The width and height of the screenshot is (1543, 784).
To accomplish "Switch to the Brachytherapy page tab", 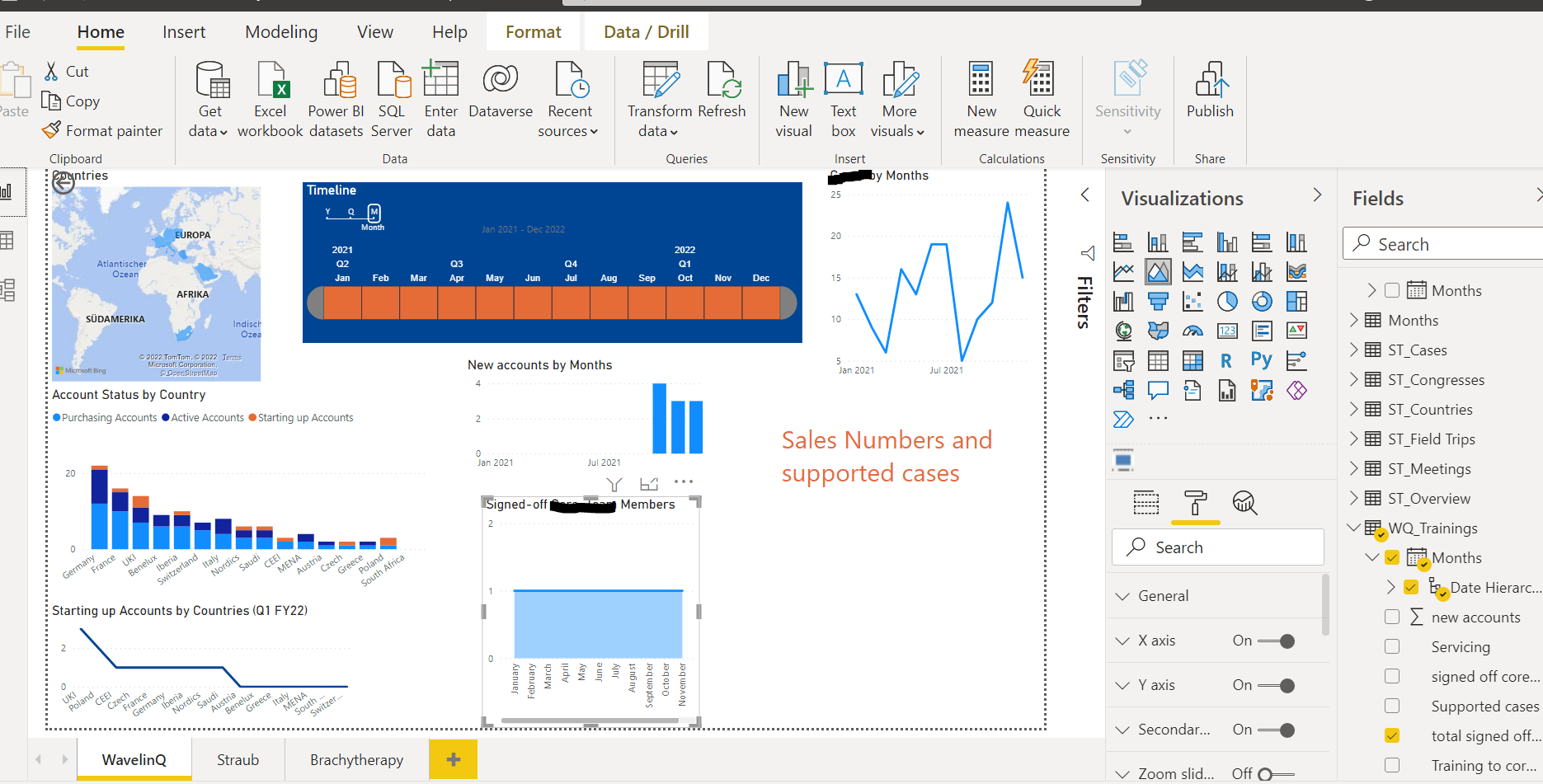I will point(357,759).
